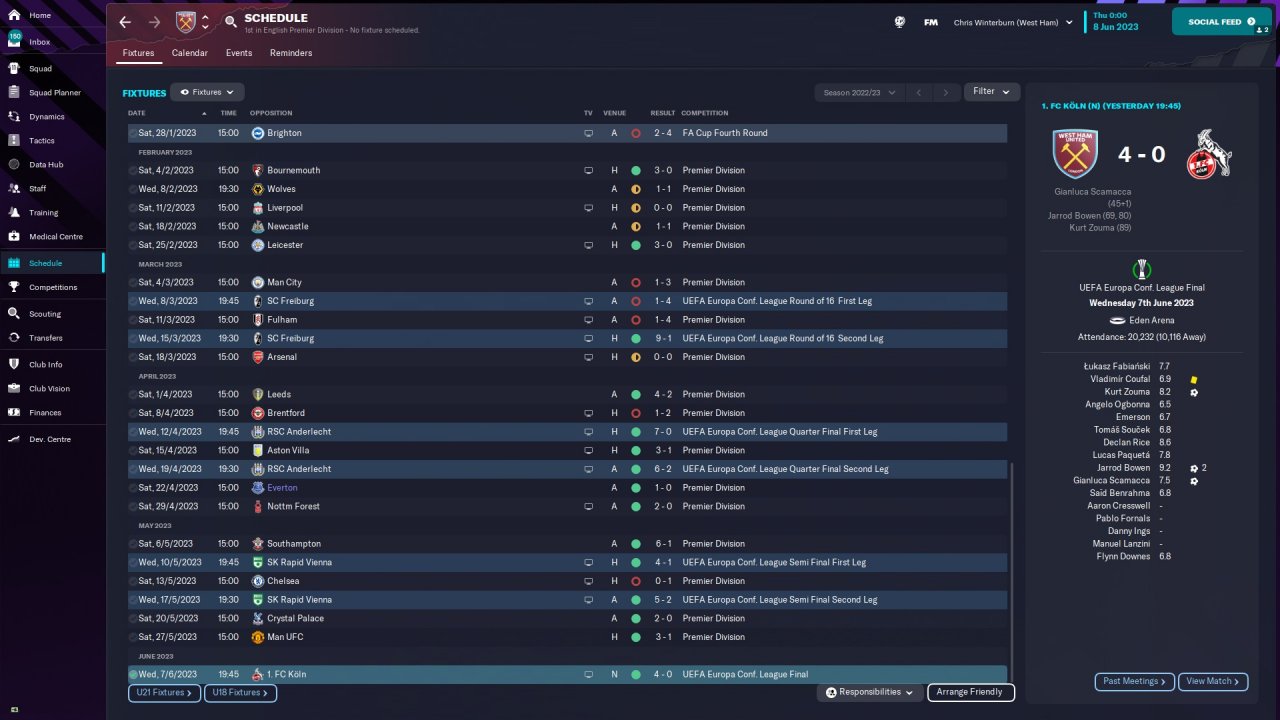Screen dimensions: 1280x720
Task: Open the Dev. Centre section
Action: tap(52, 439)
